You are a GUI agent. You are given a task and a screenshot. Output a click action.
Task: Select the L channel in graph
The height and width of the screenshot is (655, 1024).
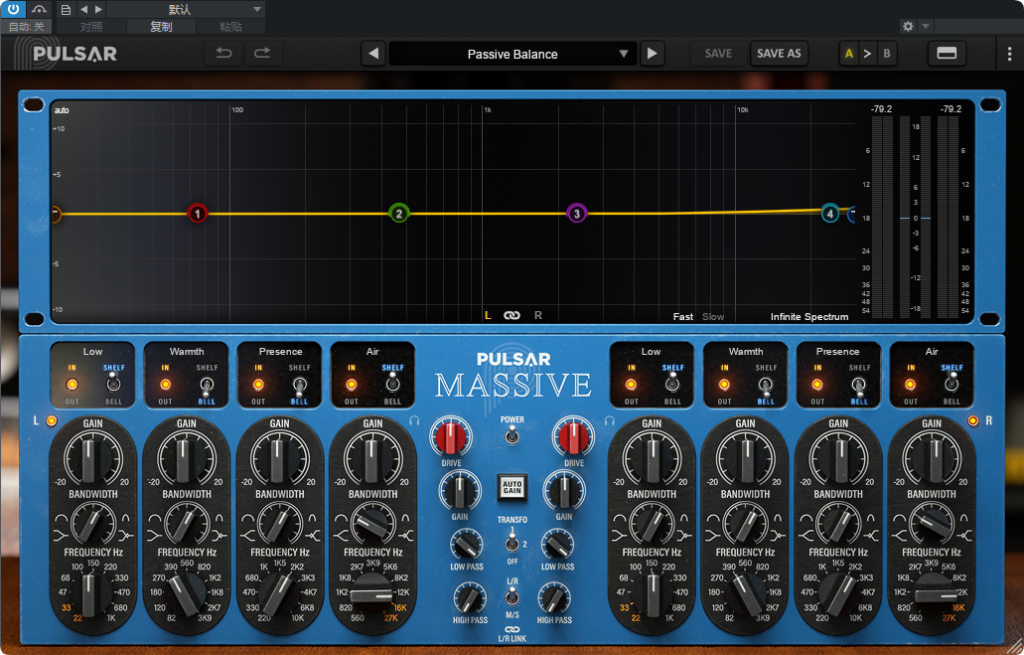click(487, 315)
